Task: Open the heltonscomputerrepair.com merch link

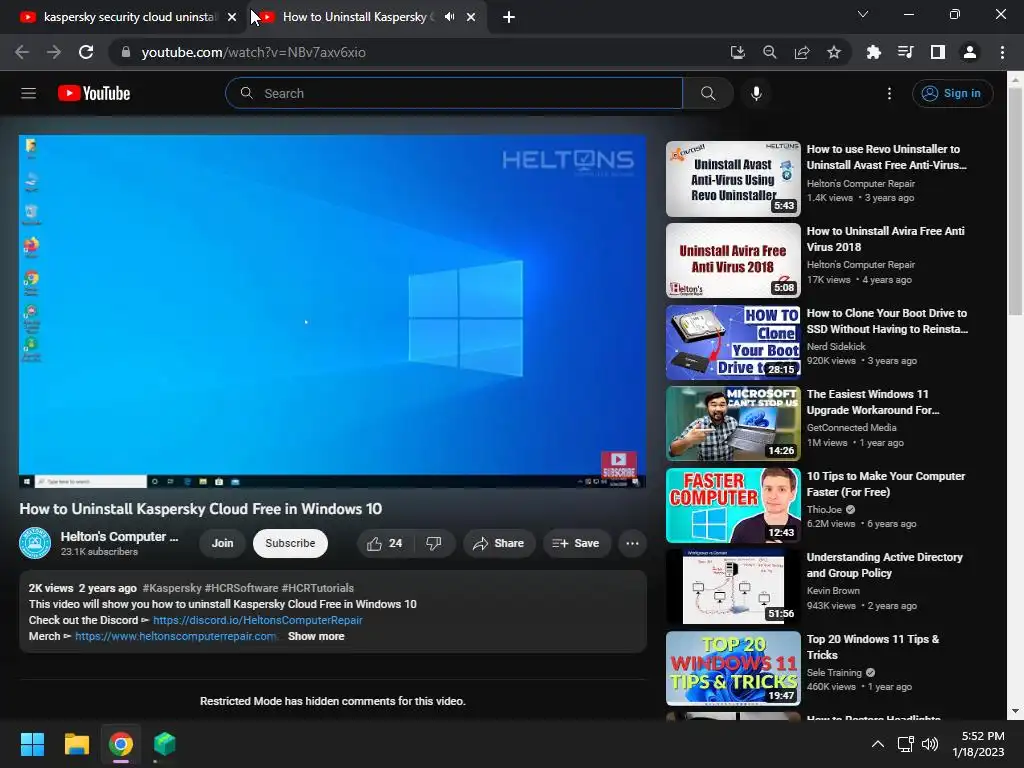Action: coord(176,636)
